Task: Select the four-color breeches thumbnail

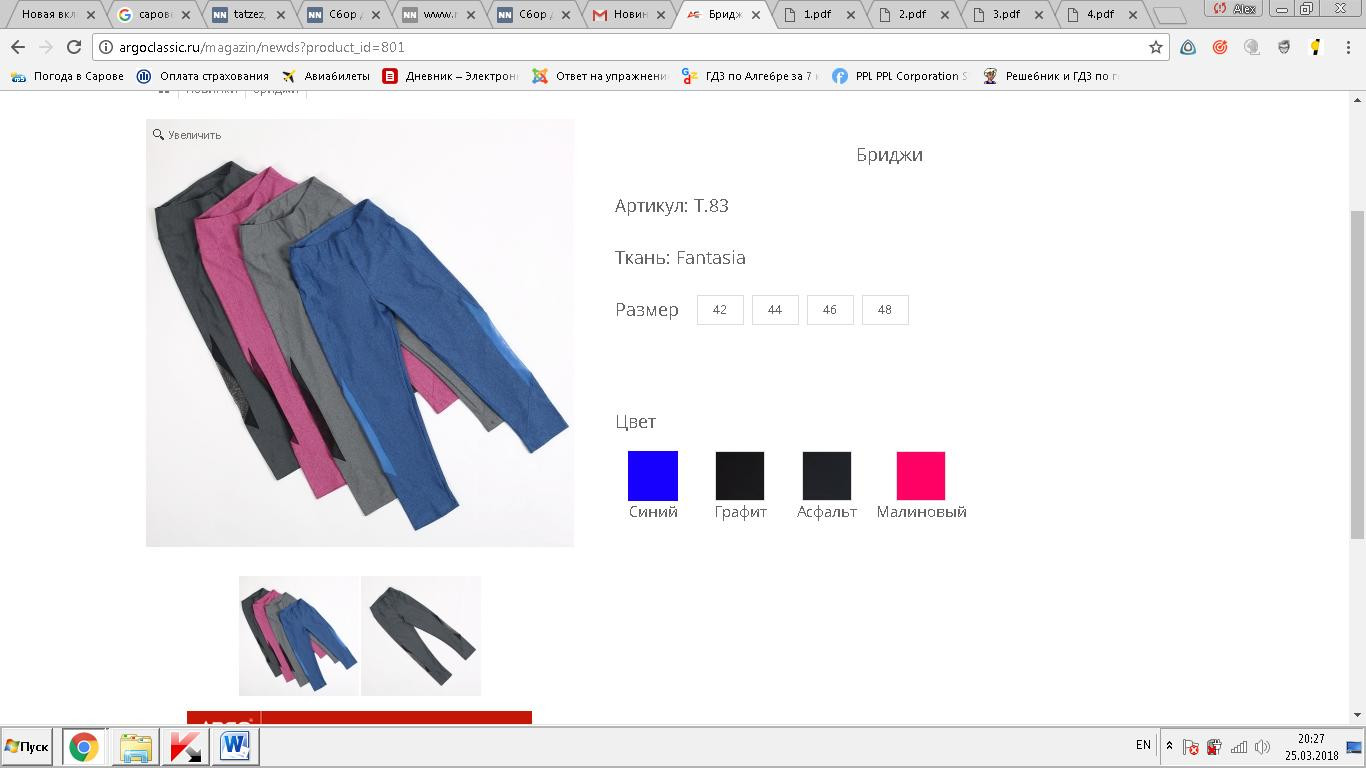Action: pyautogui.click(x=299, y=636)
